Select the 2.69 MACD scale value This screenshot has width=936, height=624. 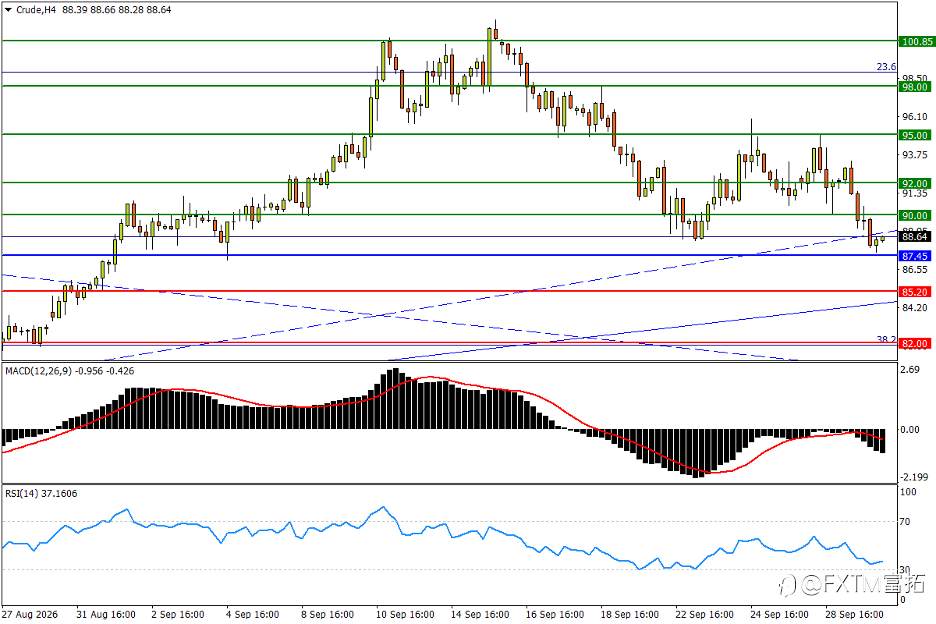click(910, 370)
